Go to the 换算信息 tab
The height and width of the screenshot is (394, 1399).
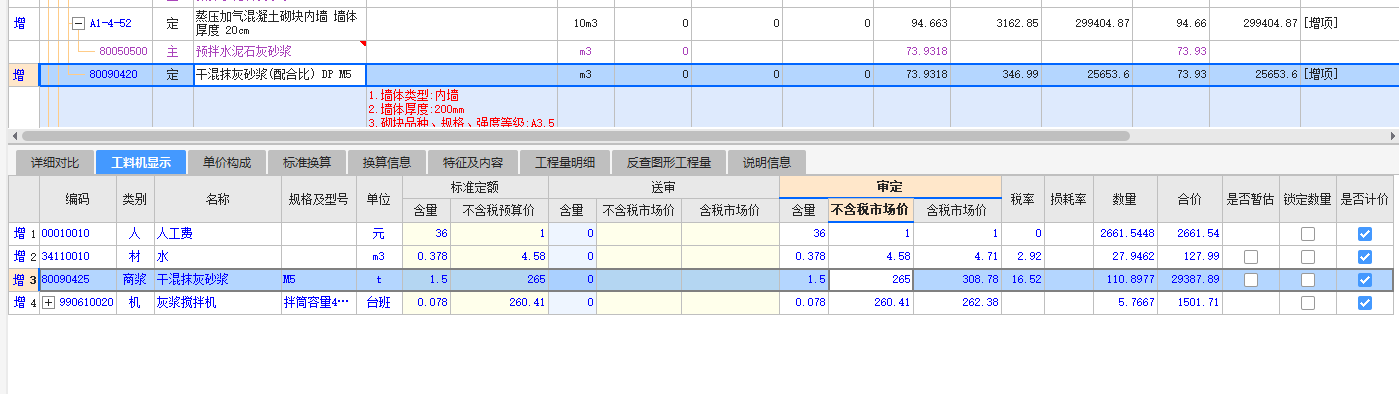click(387, 162)
